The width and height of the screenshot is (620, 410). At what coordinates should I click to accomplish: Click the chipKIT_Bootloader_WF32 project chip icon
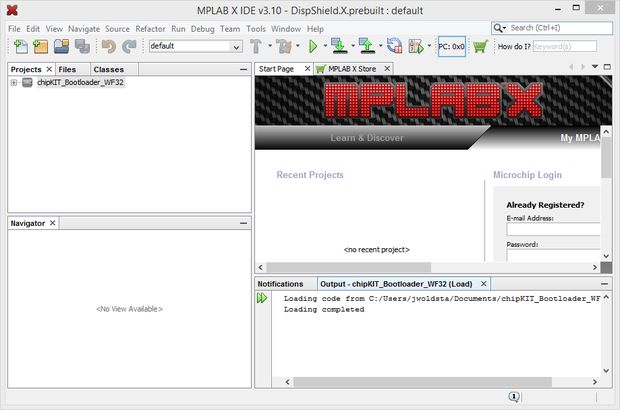(x=27, y=82)
